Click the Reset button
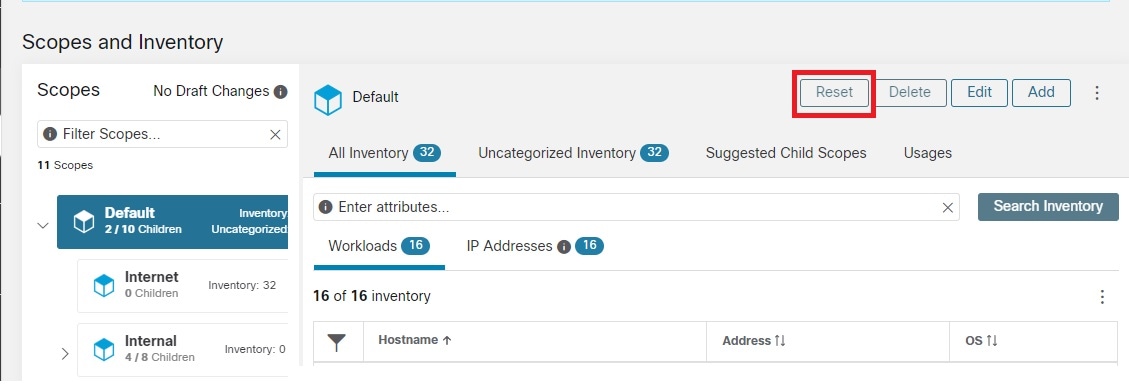1129x386 pixels. tap(834, 92)
